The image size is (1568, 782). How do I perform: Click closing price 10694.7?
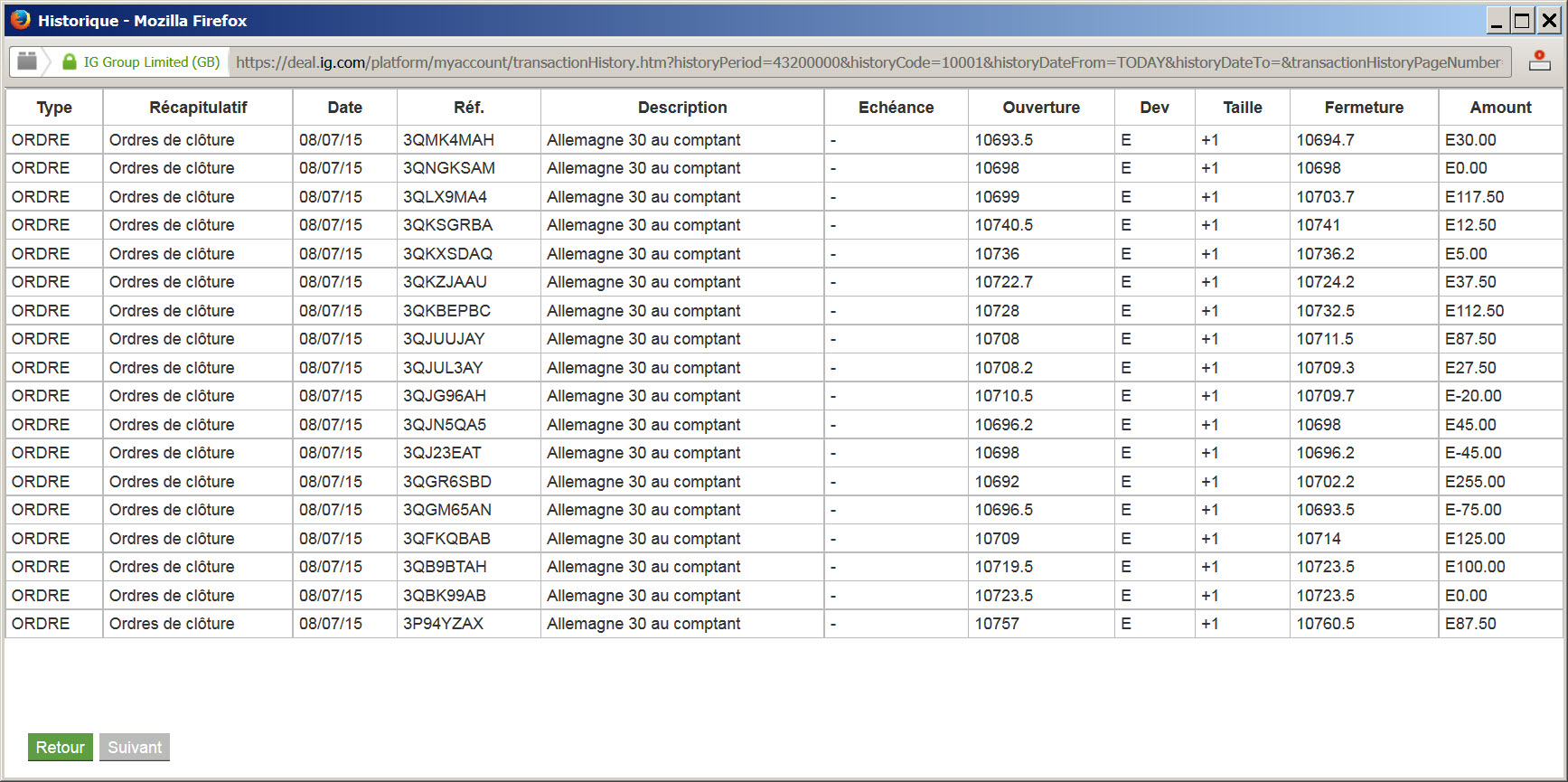1326,140
